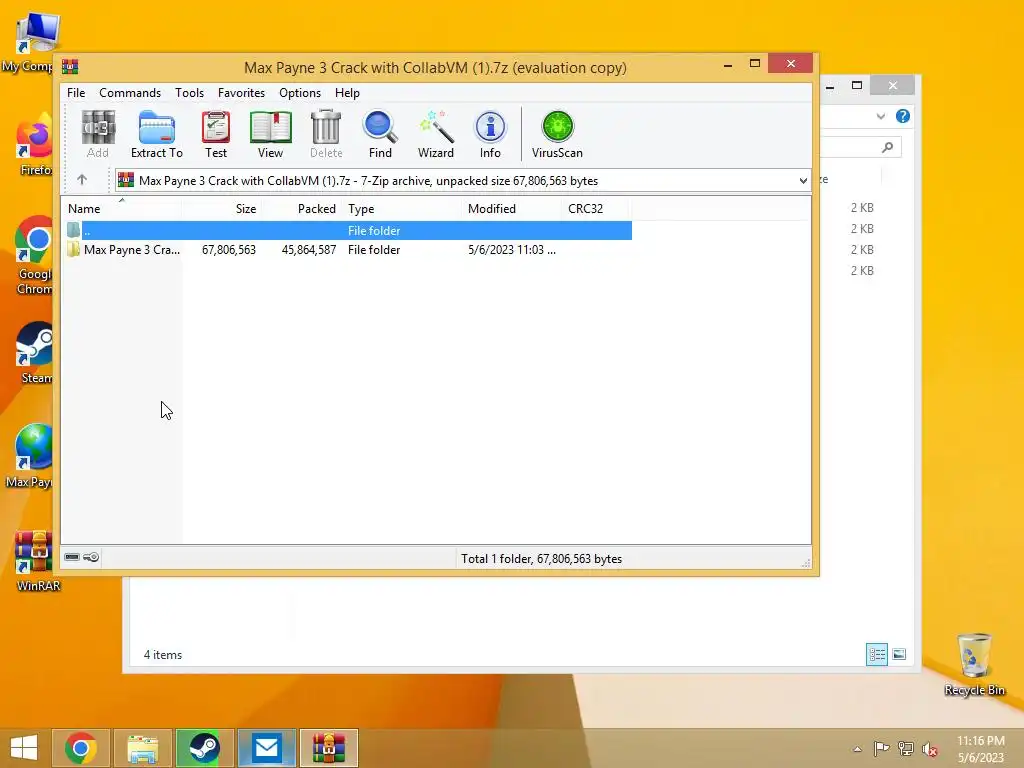
Task: Click the Add toolbar icon in WinRAR
Action: point(98,135)
